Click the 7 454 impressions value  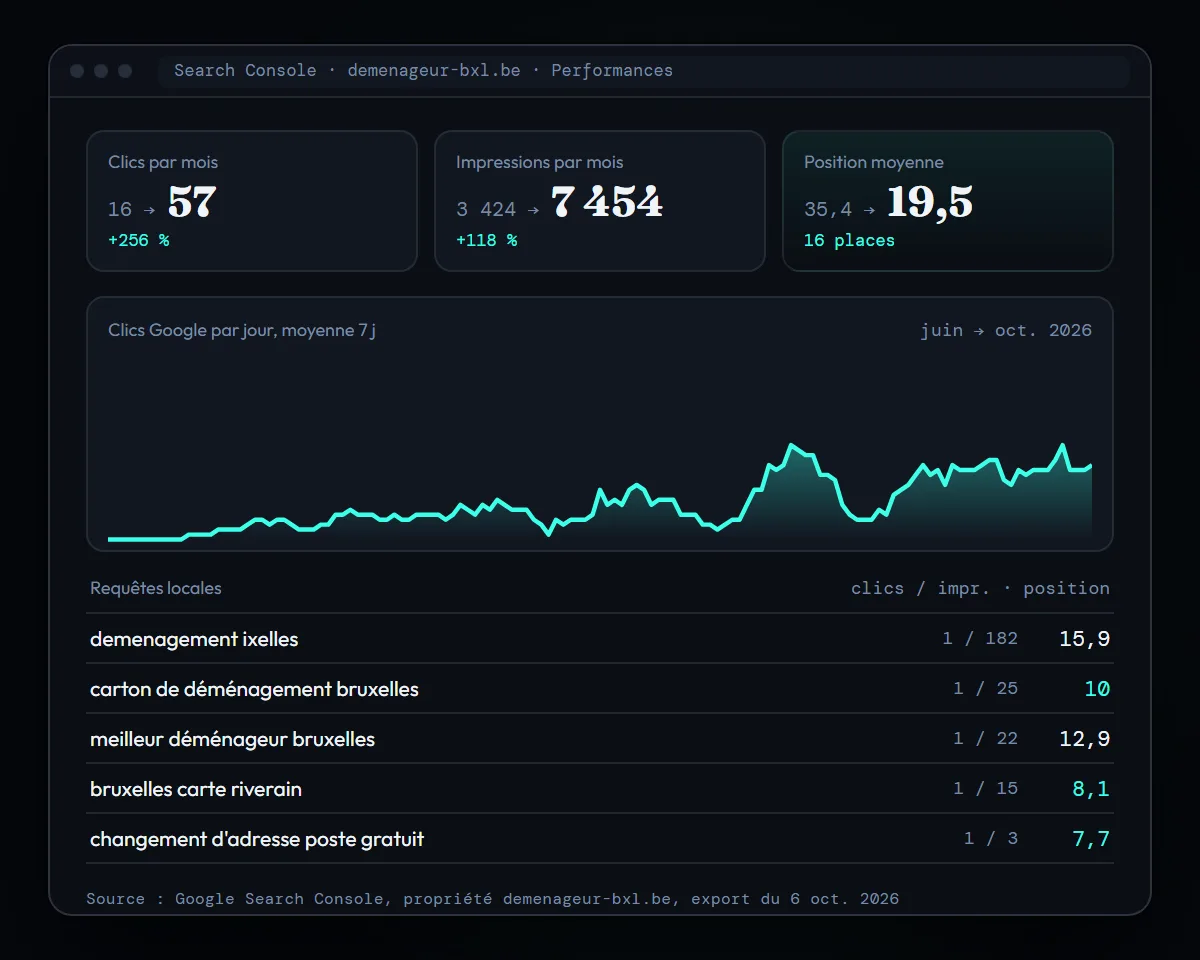pyautogui.click(x=607, y=203)
